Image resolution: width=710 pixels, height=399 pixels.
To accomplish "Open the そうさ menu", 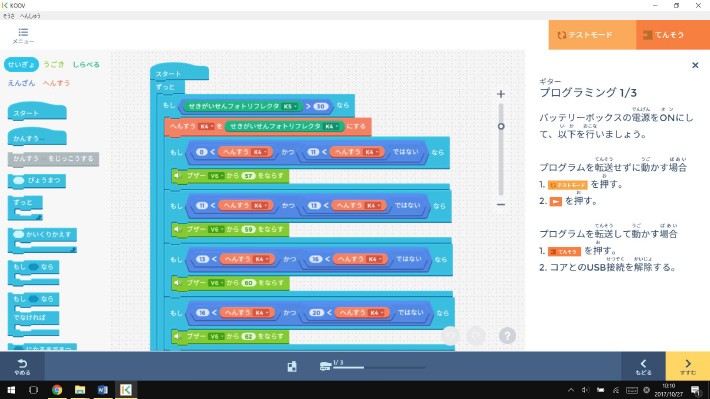I will click(9, 16).
